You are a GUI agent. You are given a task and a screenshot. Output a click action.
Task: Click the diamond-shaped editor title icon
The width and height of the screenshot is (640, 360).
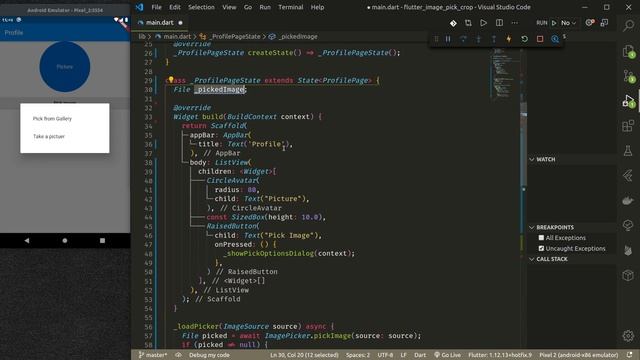pyautogui.click(x=453, y=23)
